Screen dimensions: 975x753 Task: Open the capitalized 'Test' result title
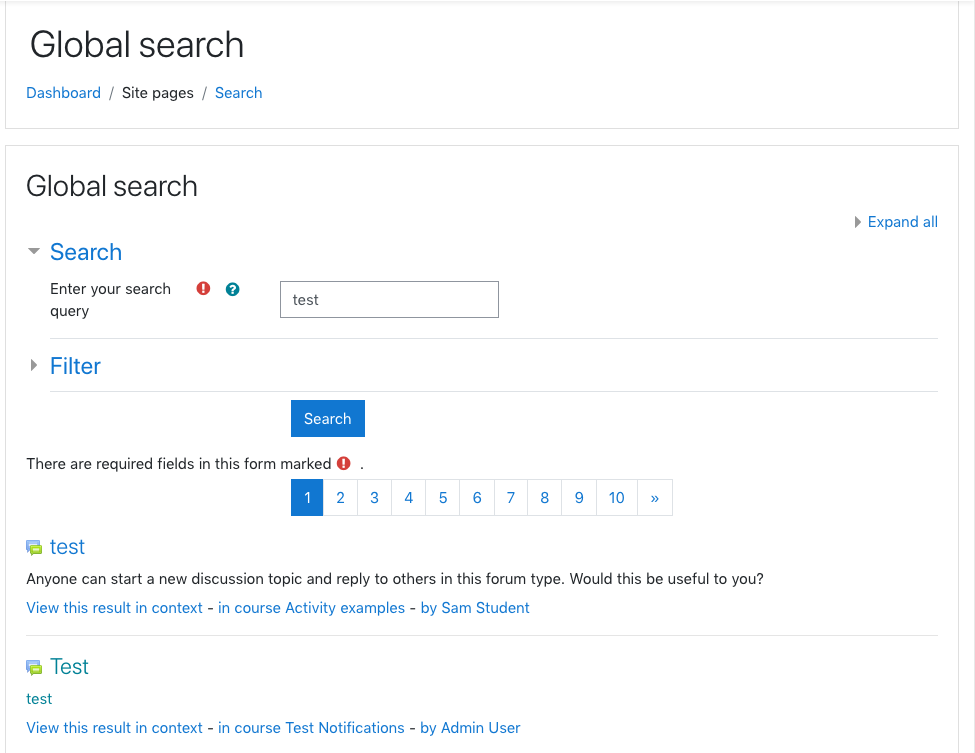tap(69, 667)
